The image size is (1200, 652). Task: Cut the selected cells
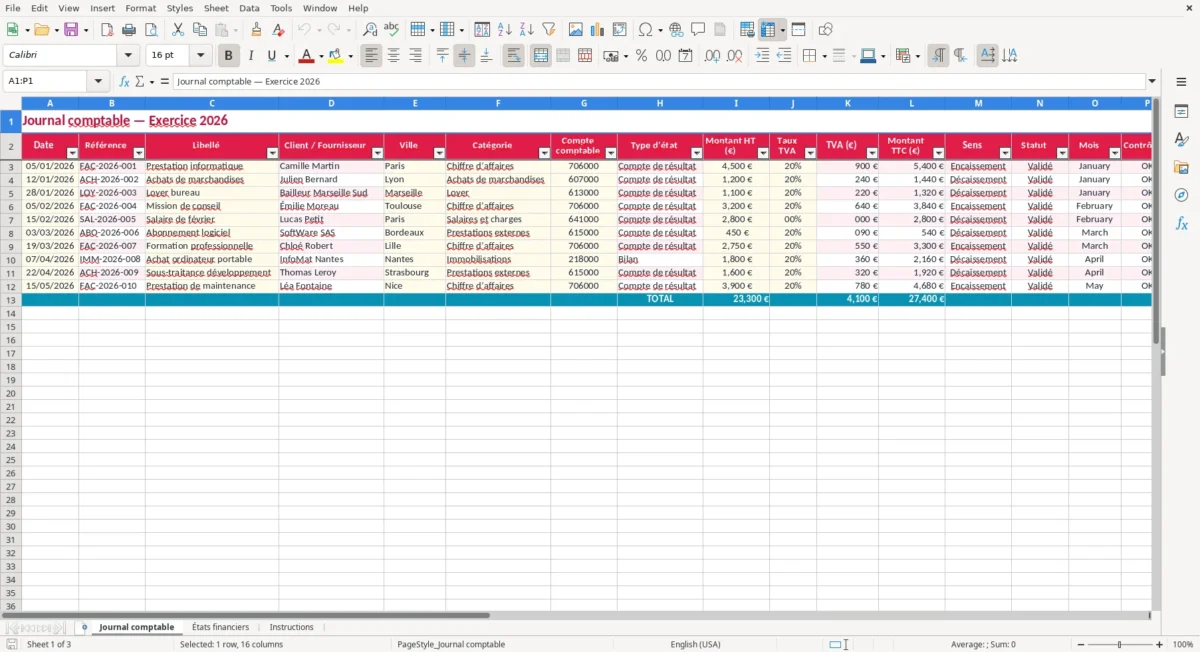(x=178, y=30)
